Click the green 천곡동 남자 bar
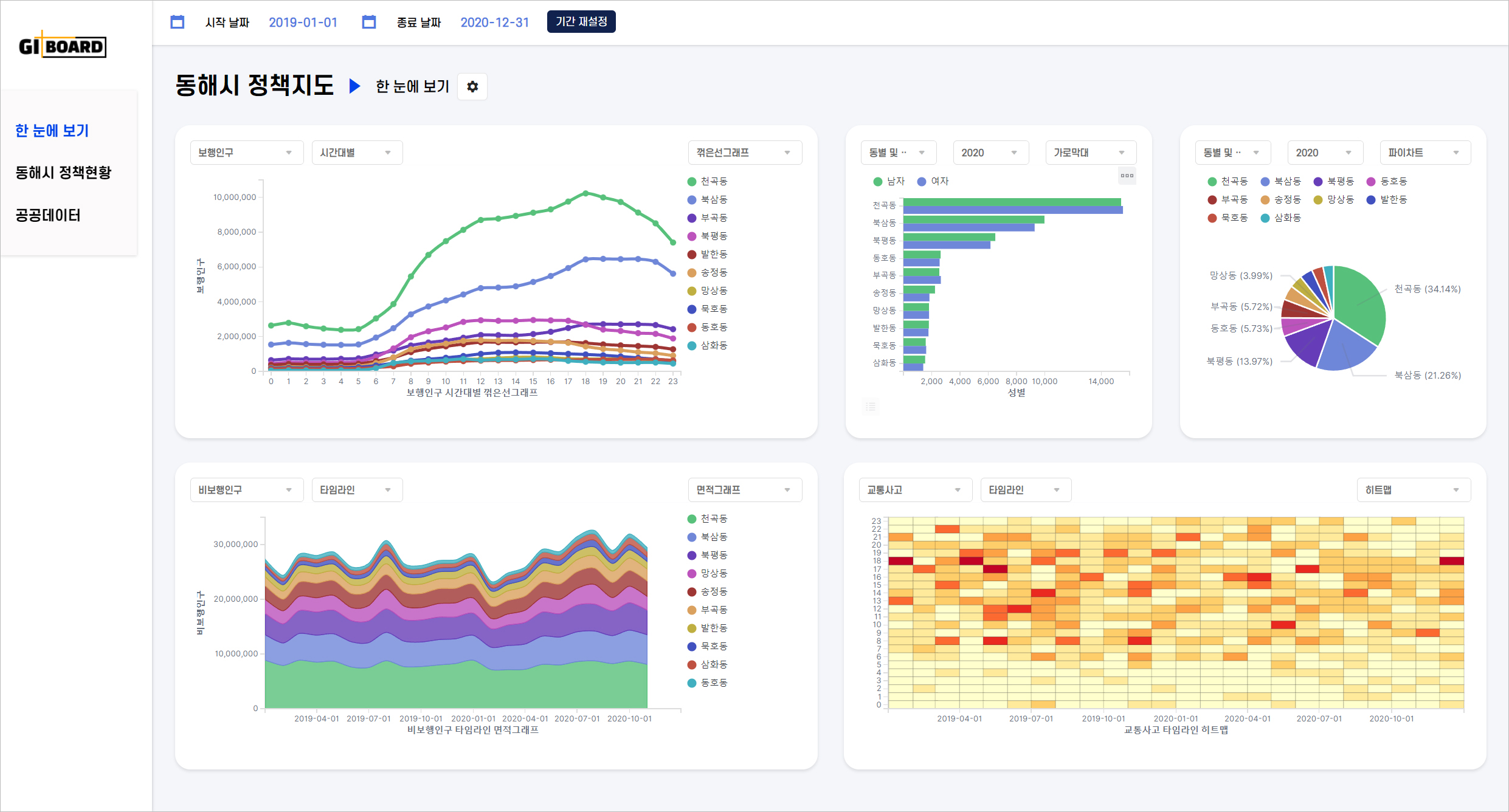Viewport: 1509px width, 812px height. pyautogui.click(x=1012, y=202)
